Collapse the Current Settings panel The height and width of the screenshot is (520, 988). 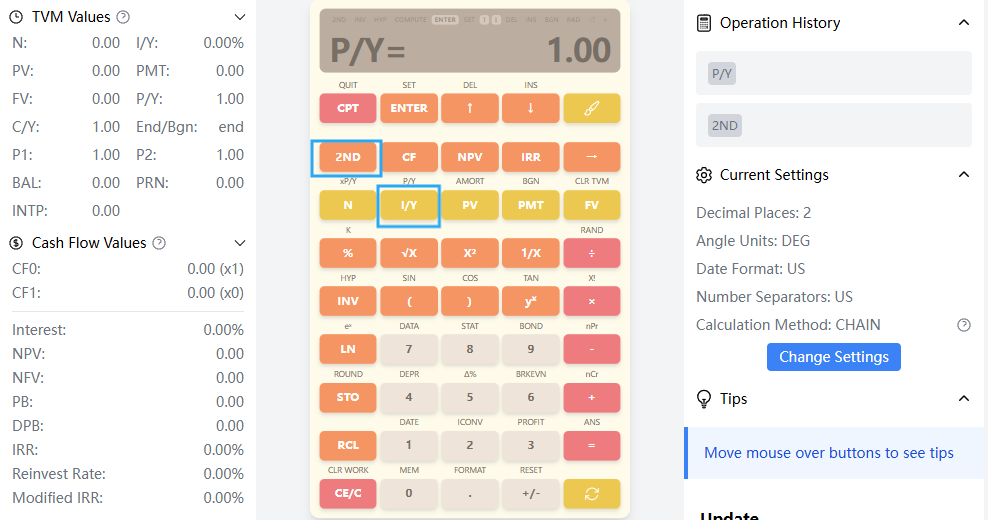963,175
